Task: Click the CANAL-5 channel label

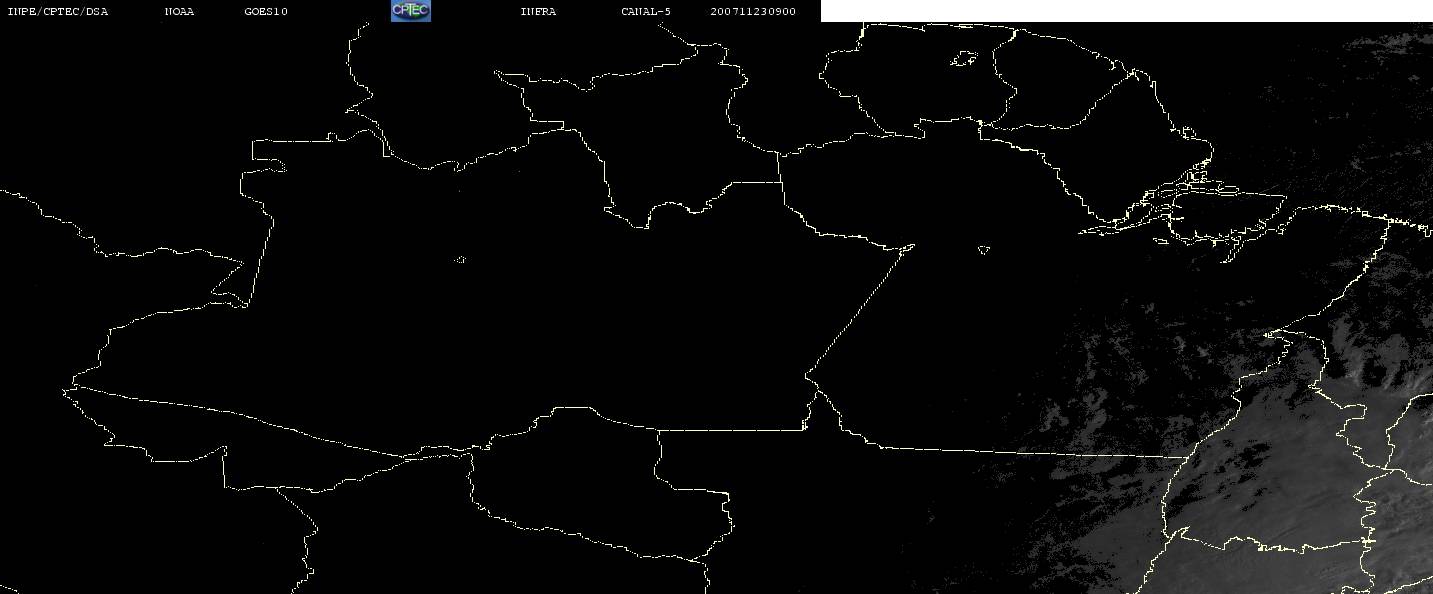Action: tap(647, 12)
